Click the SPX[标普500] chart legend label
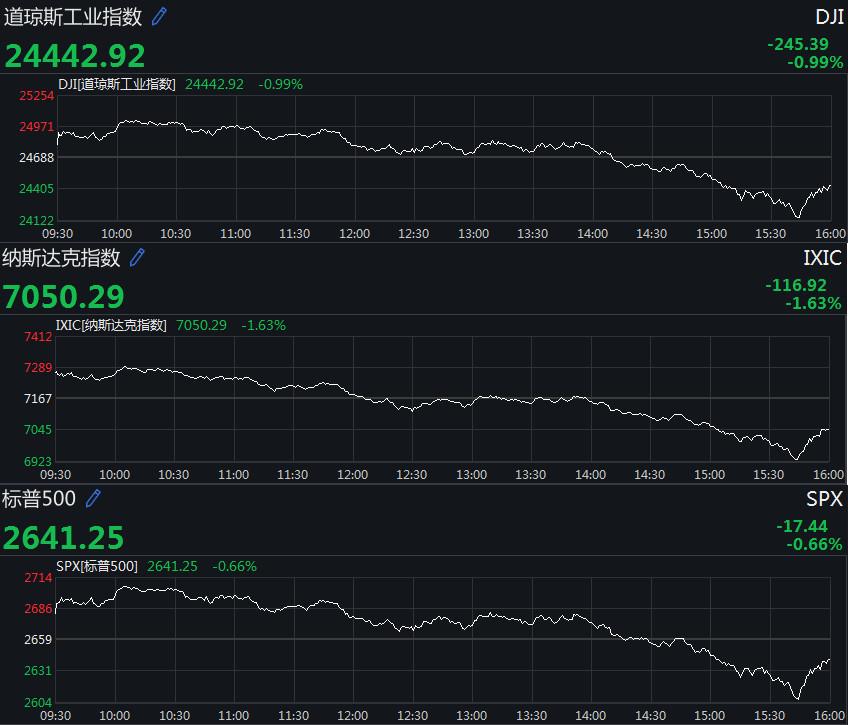Image resolution: width=848 pixels, height=725 pixels. pos(97,566)
